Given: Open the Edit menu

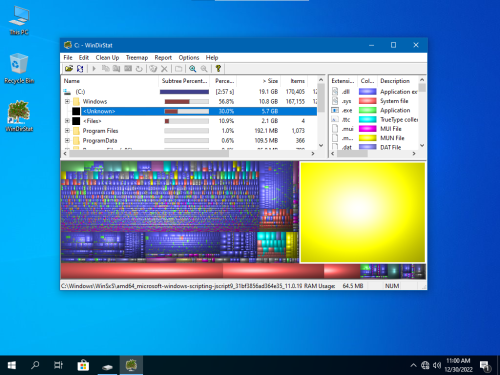Looking at the screenshot, I should (x=84, y=58).
